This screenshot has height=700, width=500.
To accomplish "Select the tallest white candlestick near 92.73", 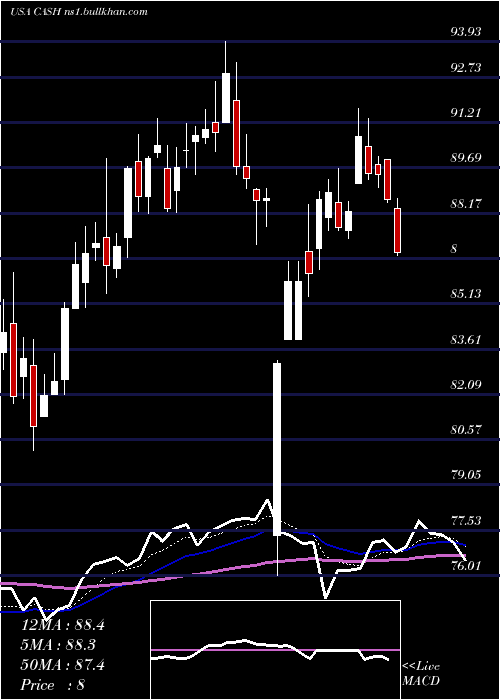I will [x=226, y=98].
